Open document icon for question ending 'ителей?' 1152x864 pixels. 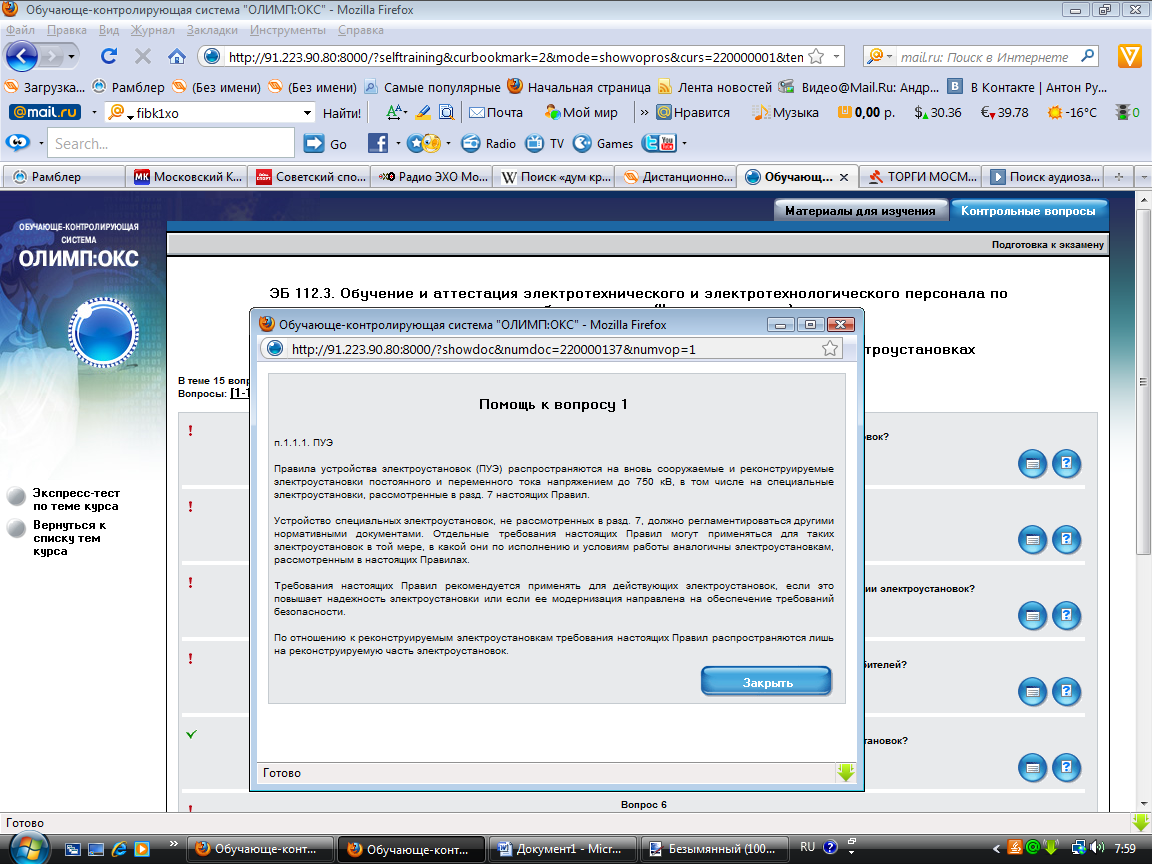(1032, 691)
